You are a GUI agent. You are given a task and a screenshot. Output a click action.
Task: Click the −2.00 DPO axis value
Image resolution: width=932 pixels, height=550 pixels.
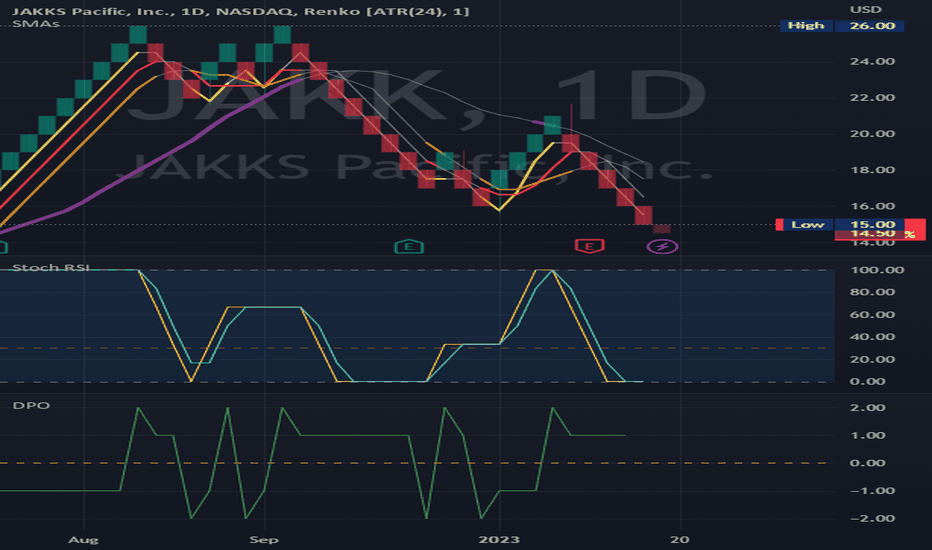click(x=872, y=518)
